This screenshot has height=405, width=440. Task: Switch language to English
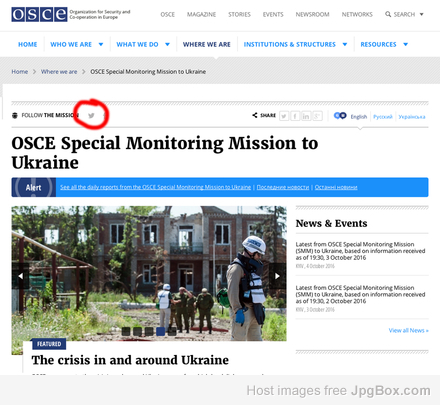pos(359,117)
